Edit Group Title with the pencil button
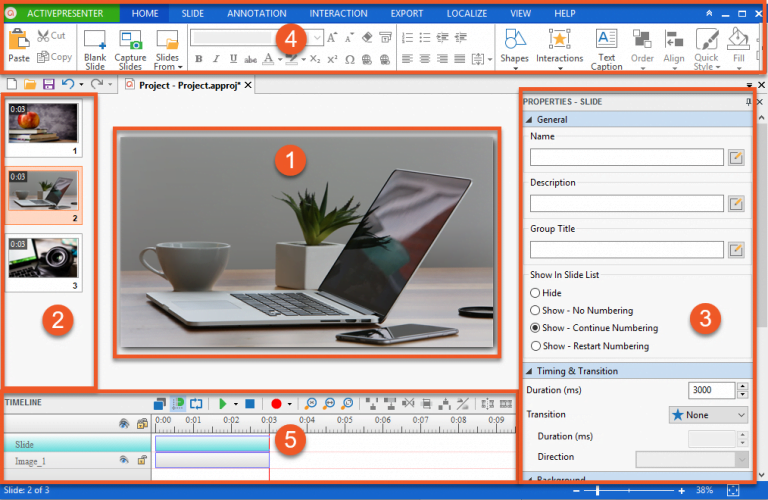This screenshot has height=500, width=768. [736, 250]
